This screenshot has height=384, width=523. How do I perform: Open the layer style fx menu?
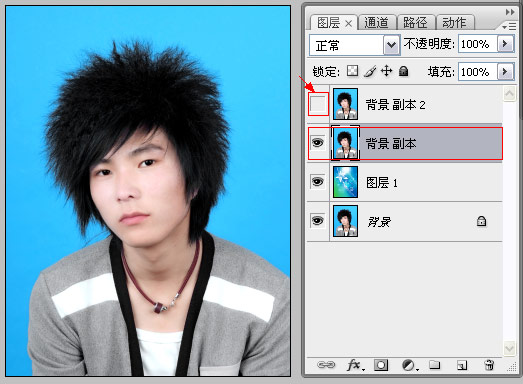pos(356,365)
